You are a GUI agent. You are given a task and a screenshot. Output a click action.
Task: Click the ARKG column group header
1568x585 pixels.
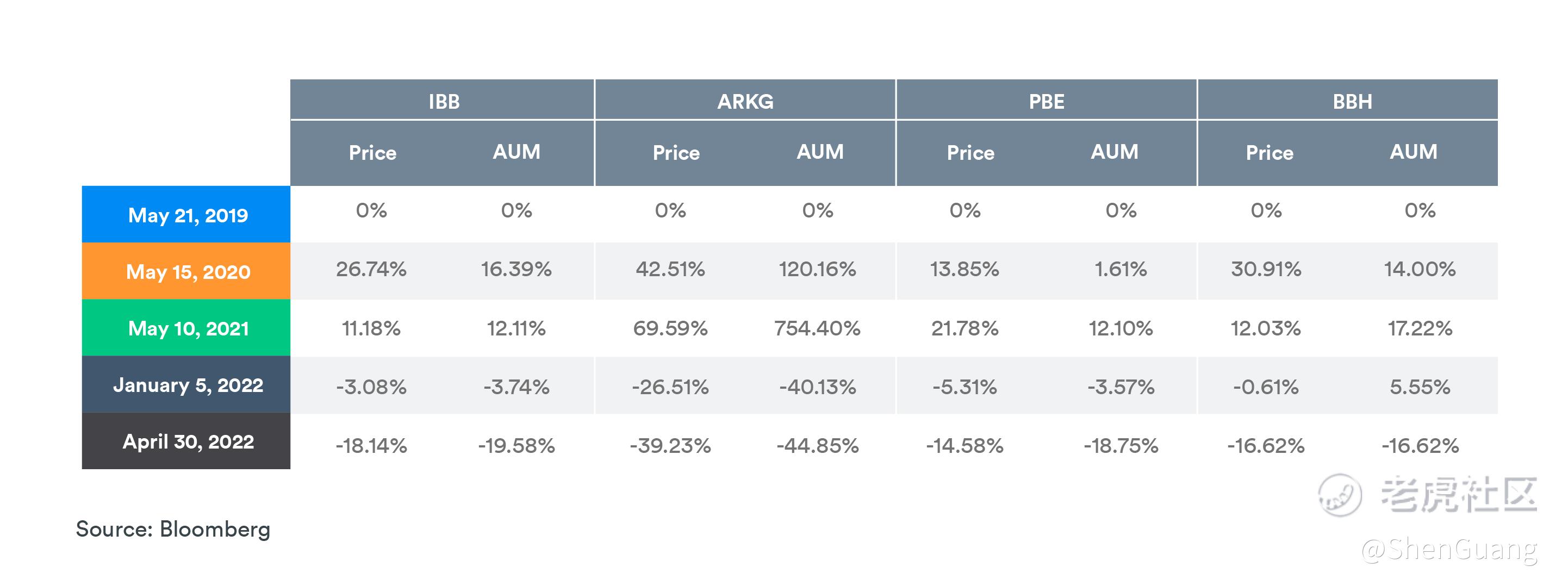coord(745,101)
